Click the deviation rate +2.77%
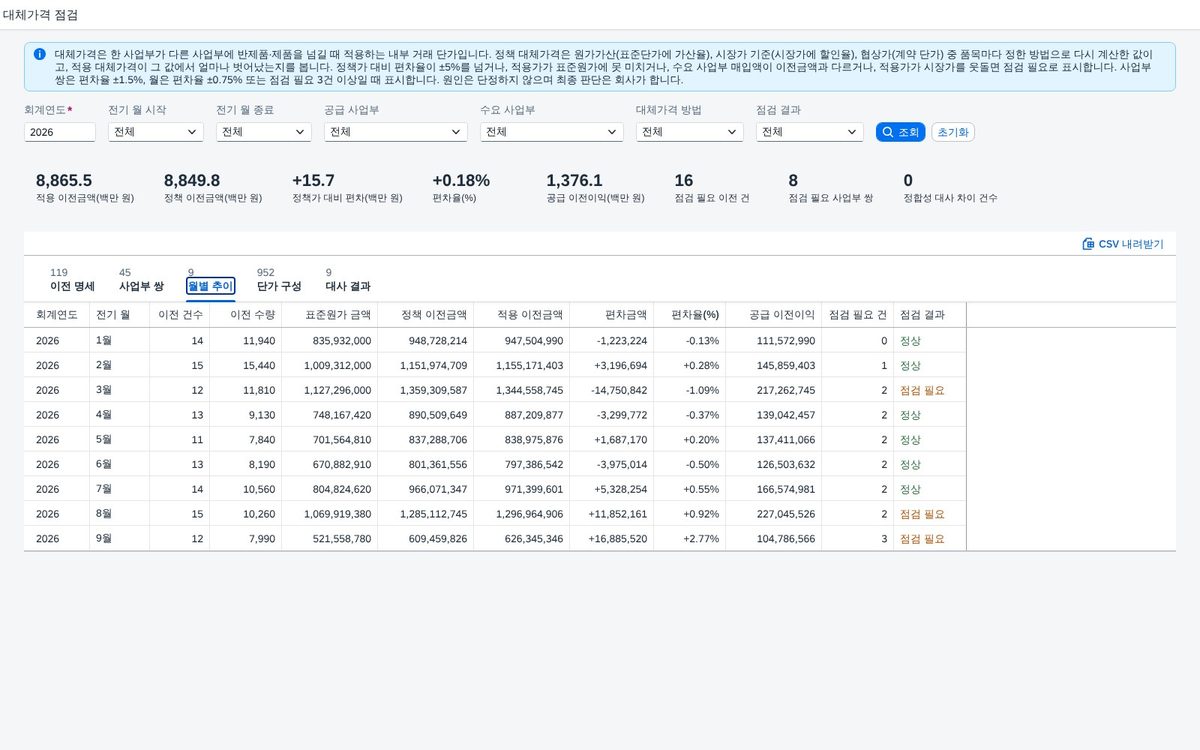This screenshot has height=750, width=1200. (x=701, y=538)
